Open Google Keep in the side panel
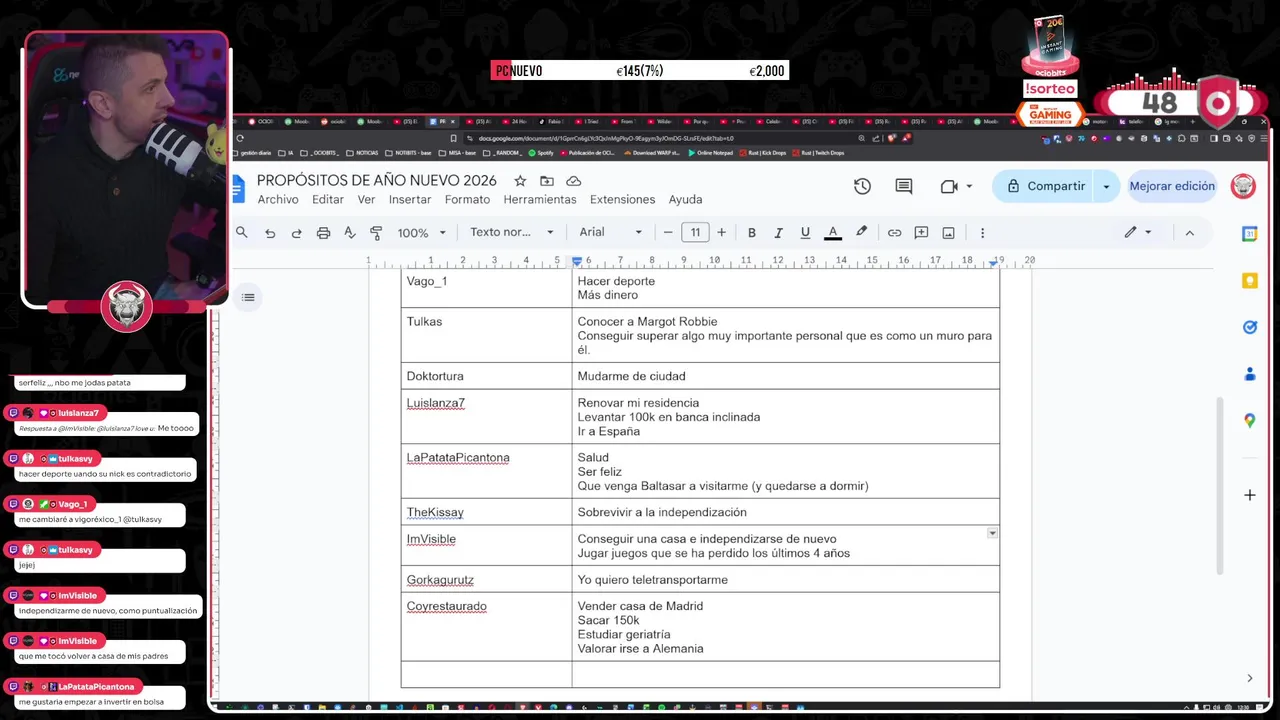The image size is (1280, 720). 1249,281
